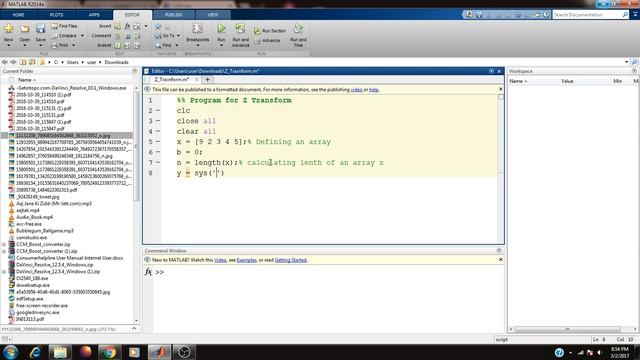Click the Go To button

tap(165, 36)
